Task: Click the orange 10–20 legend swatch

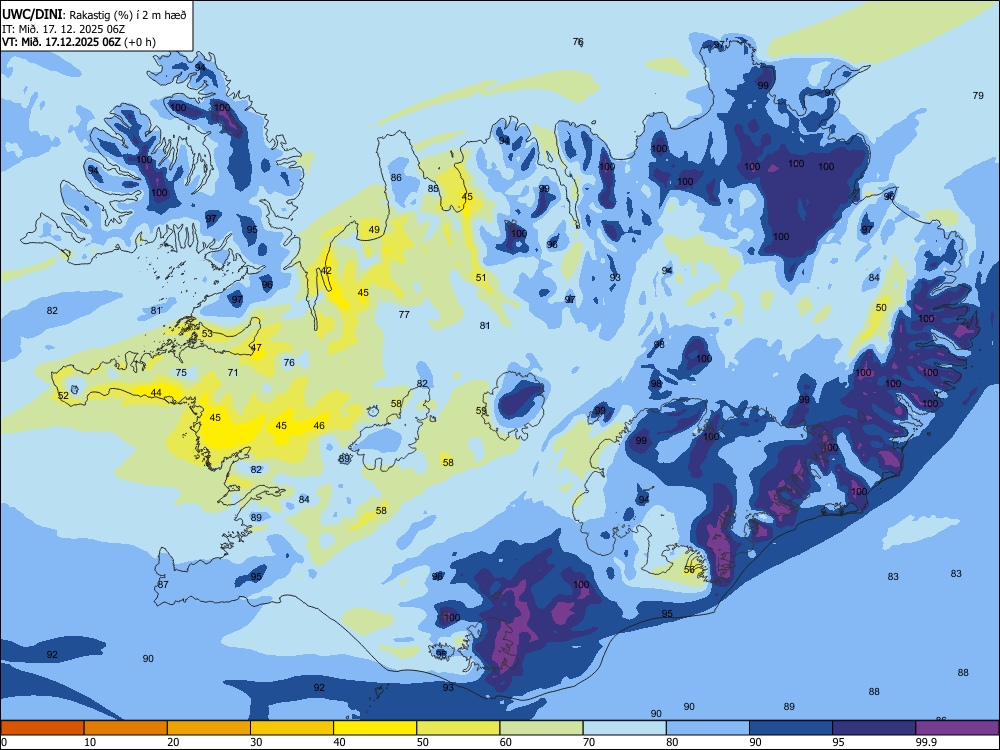Action: click(x=126, y=728)
